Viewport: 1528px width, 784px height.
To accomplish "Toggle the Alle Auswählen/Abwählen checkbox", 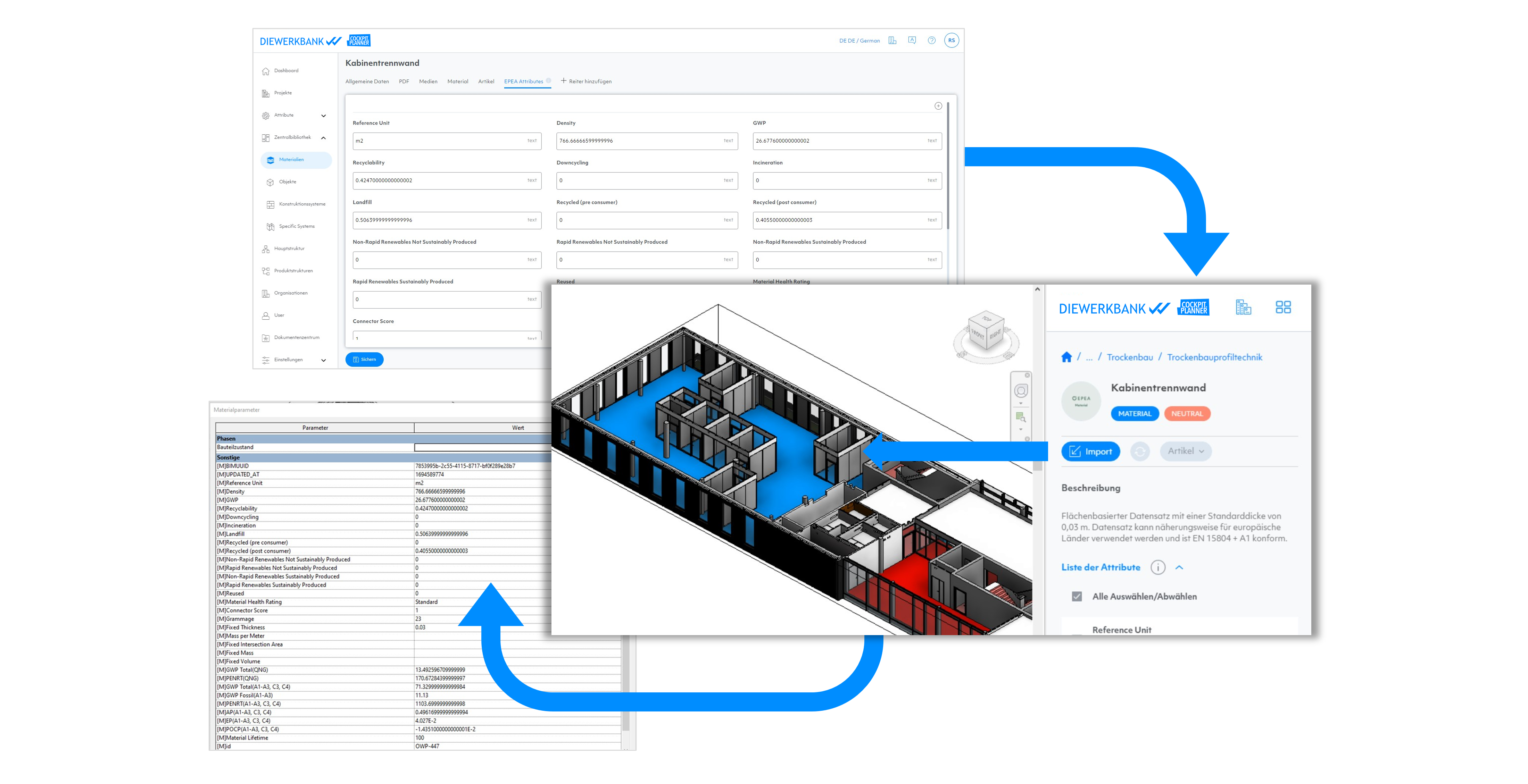I will pyautogui.click(x=1076, y=597).
